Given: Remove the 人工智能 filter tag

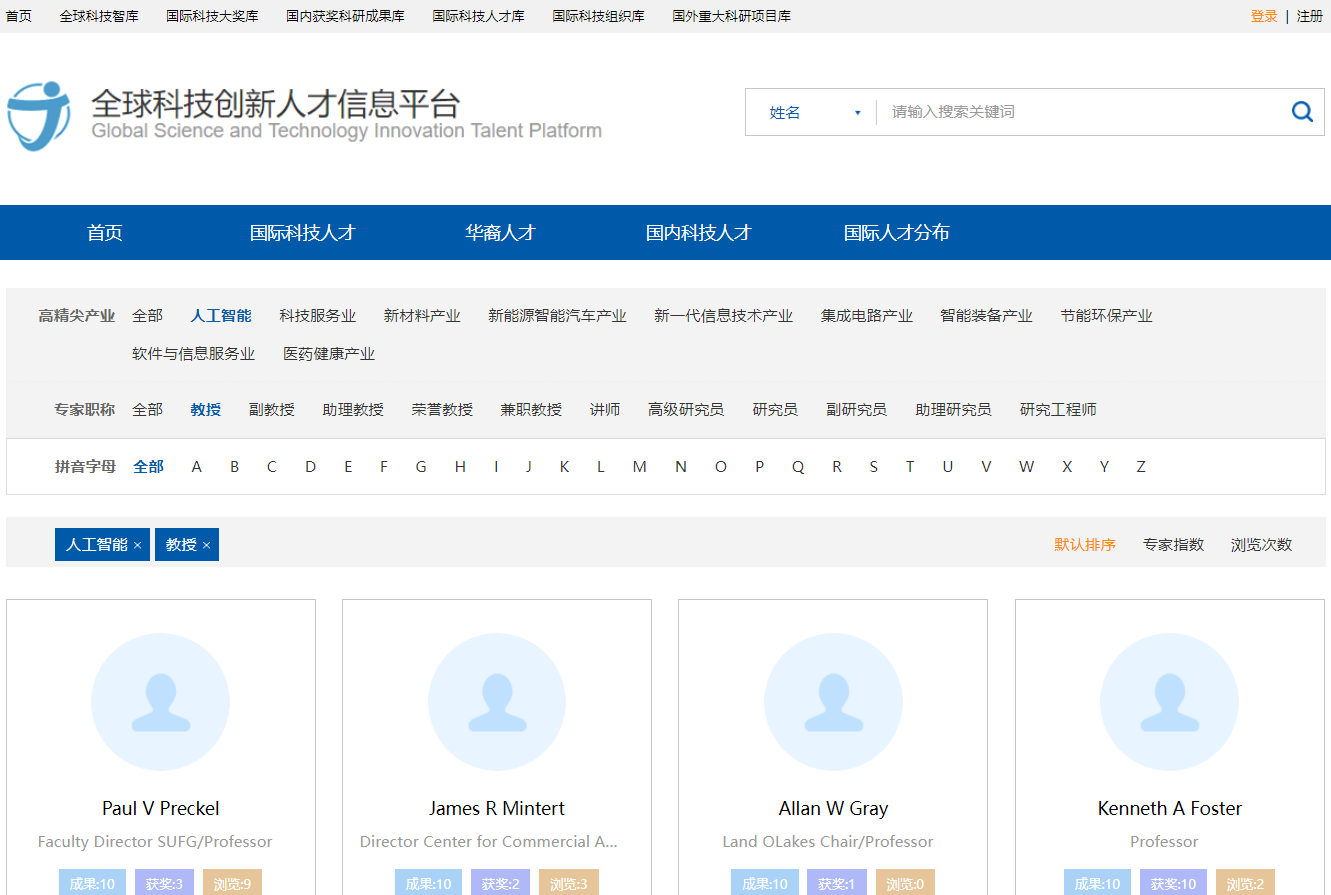Looking at the screenshot, I should pyautogui.click(x=138, y=545).
